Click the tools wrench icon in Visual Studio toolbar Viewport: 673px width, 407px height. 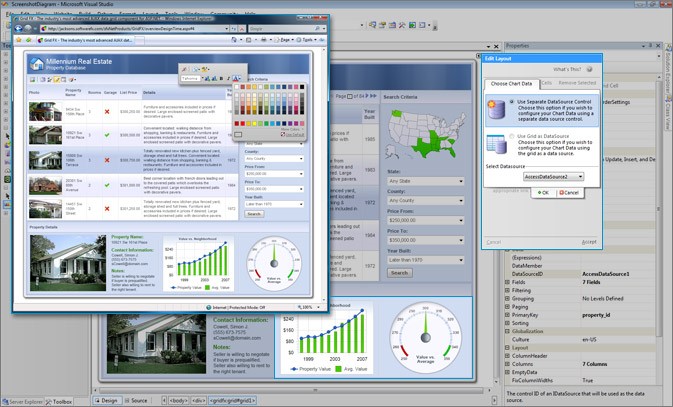tap(402, 25)
